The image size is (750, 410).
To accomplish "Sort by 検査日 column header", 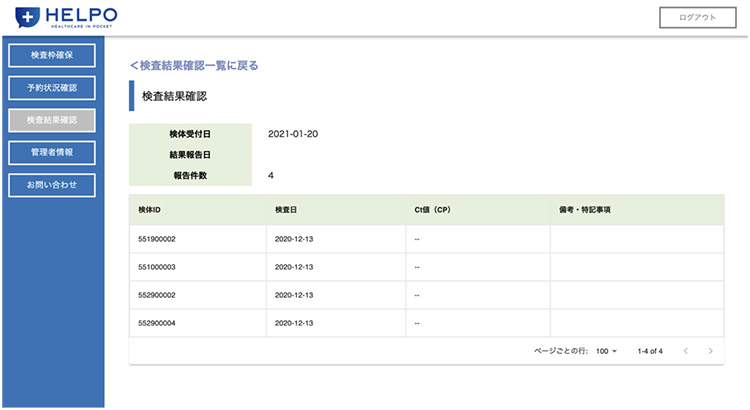I will 286,210.
